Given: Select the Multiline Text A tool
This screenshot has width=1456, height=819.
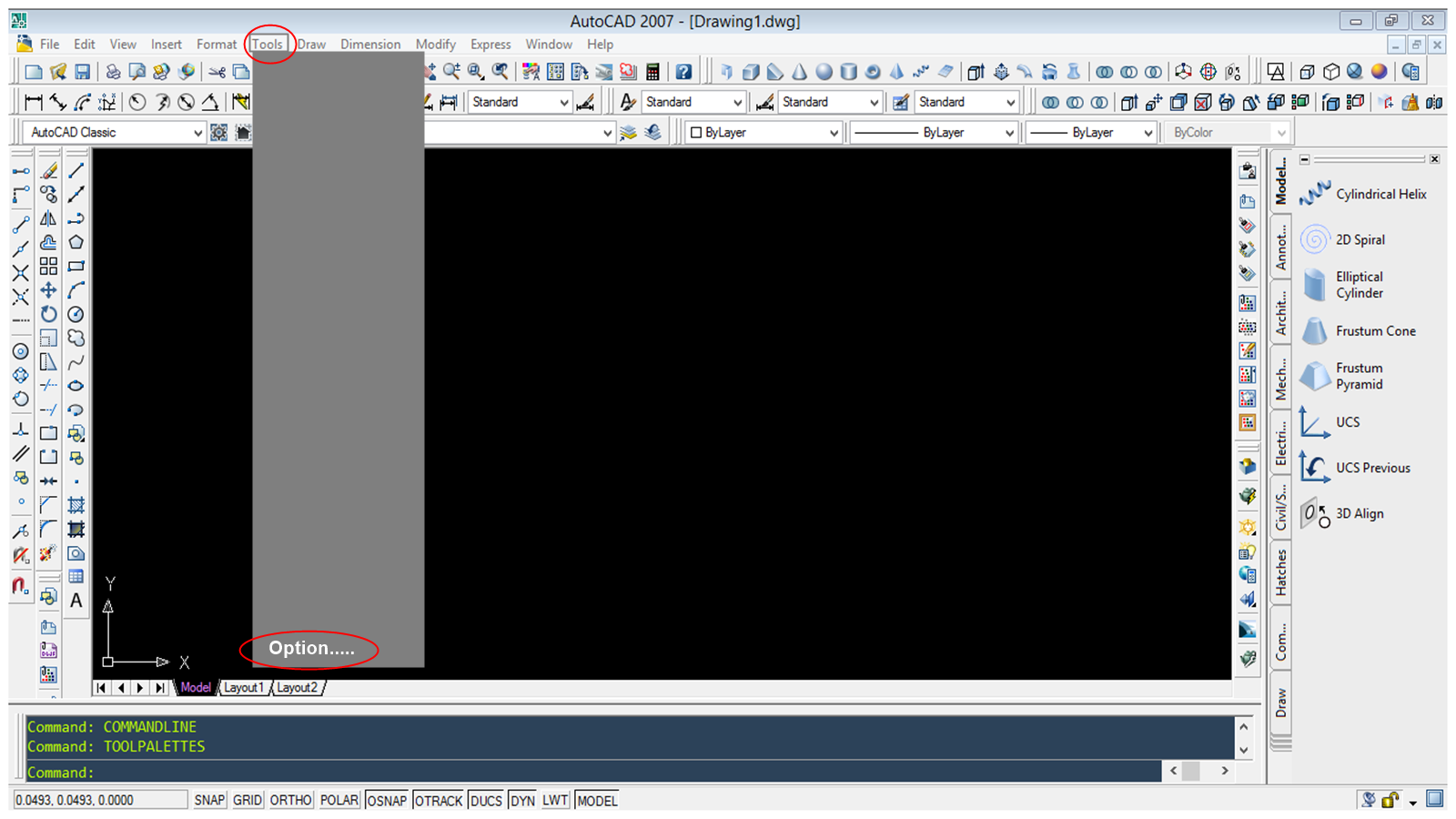Looking at the screenshot, I should point(76,601).
